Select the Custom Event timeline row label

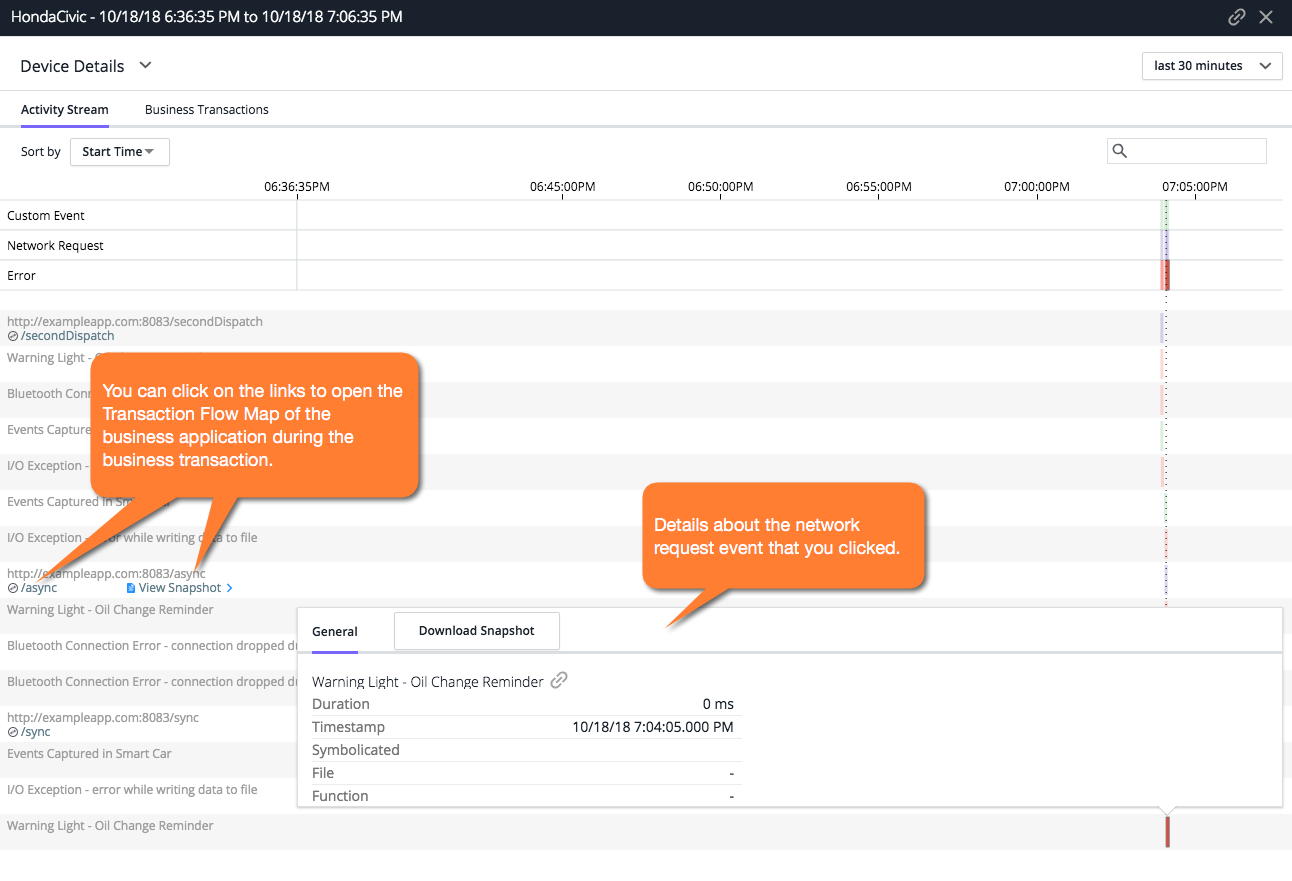click(x=46, y=216)
